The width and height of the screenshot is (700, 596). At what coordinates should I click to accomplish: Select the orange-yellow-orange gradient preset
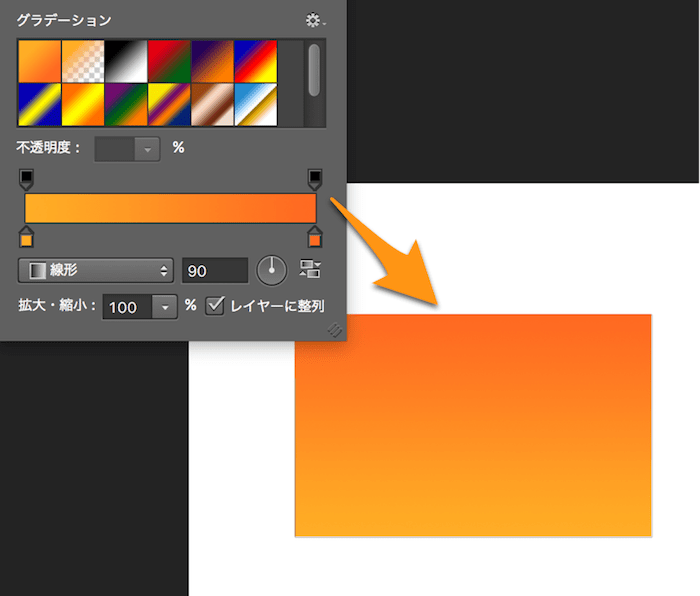point(83,104)
